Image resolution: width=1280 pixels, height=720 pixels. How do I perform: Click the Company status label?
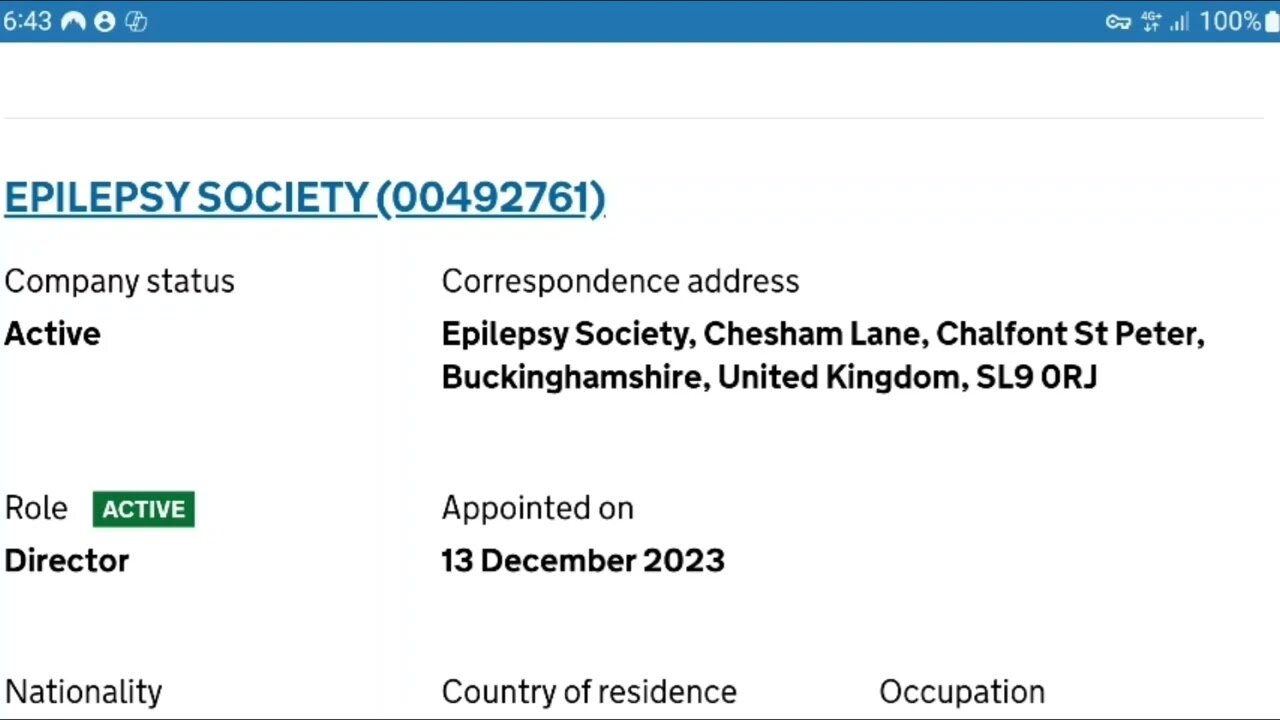pos(119,282)
